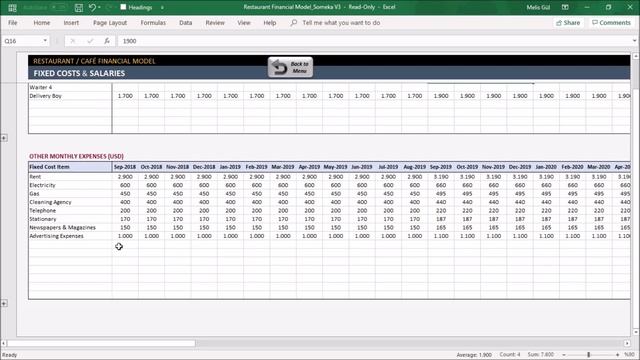The height and width of the screenshot is (360, 640).
Task: Select the Newspapers & Magazines row label
Action: point(62,228)
